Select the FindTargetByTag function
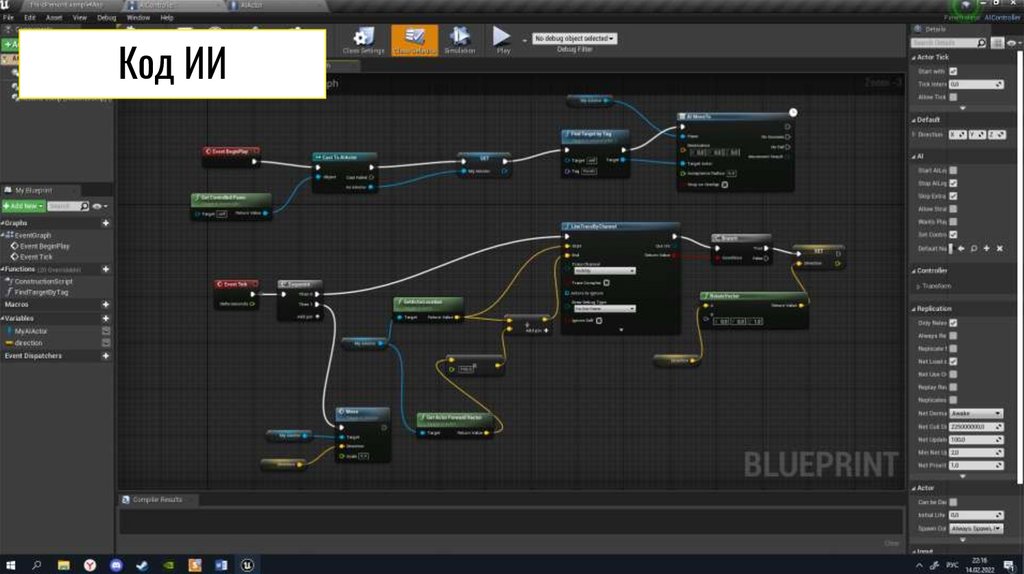This screenshot has height=574, width=1024. pos(41,292)
